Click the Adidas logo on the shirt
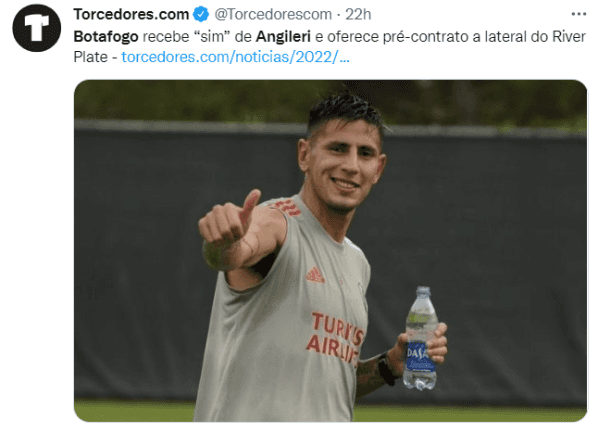 point(315,275)
